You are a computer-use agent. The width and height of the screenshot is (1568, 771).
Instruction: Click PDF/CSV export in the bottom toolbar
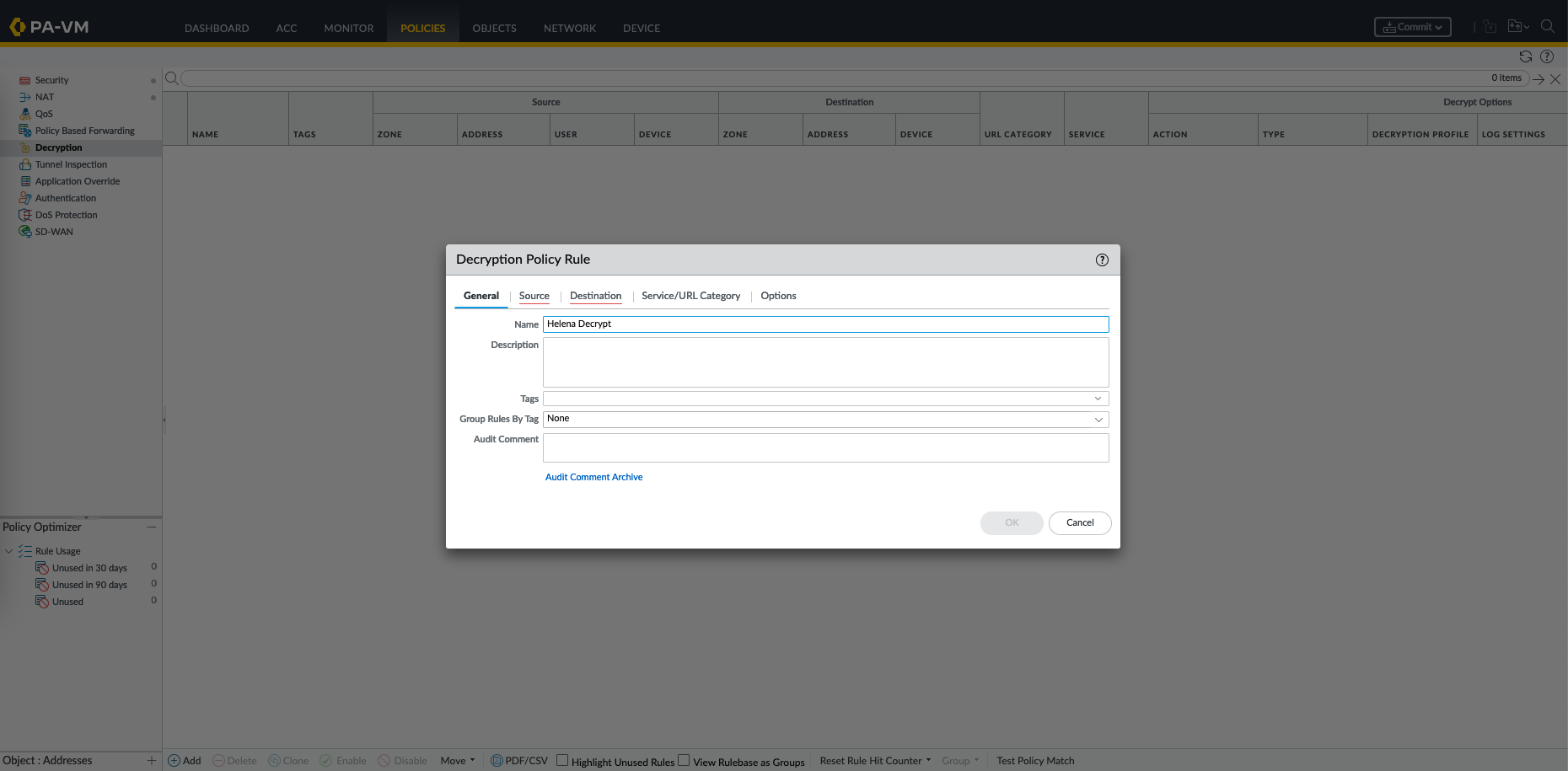[x=519, y=761]
